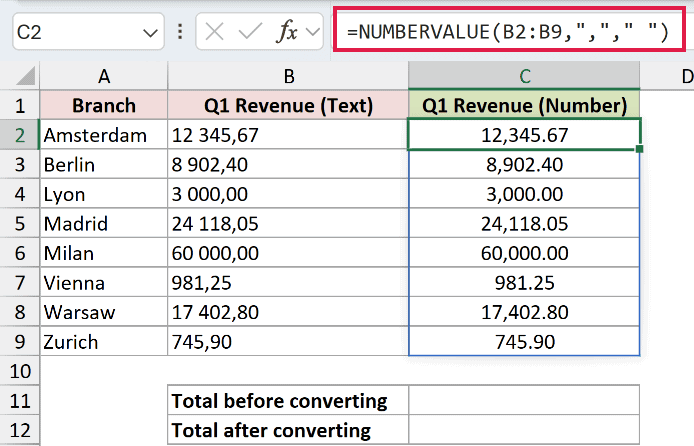Click the Q1 Revenue (Number) header cell
Screen dimensions: 694x446
[524, 105]
